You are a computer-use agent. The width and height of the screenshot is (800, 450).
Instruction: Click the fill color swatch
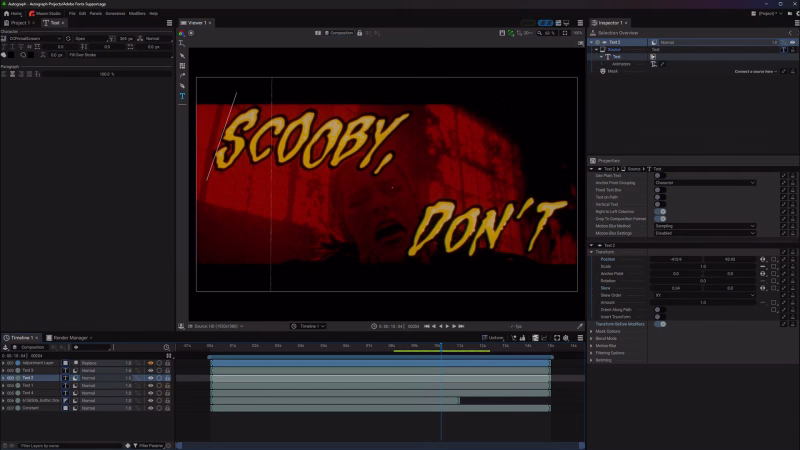tap(12, 55)
